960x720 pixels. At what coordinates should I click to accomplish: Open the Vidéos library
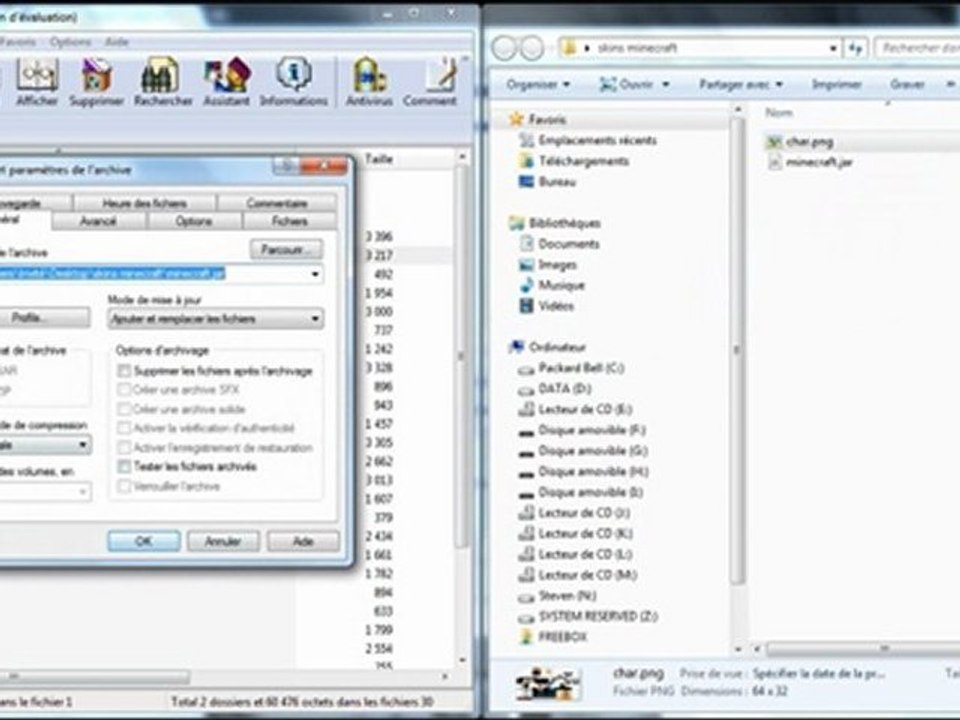pos(547,306)
